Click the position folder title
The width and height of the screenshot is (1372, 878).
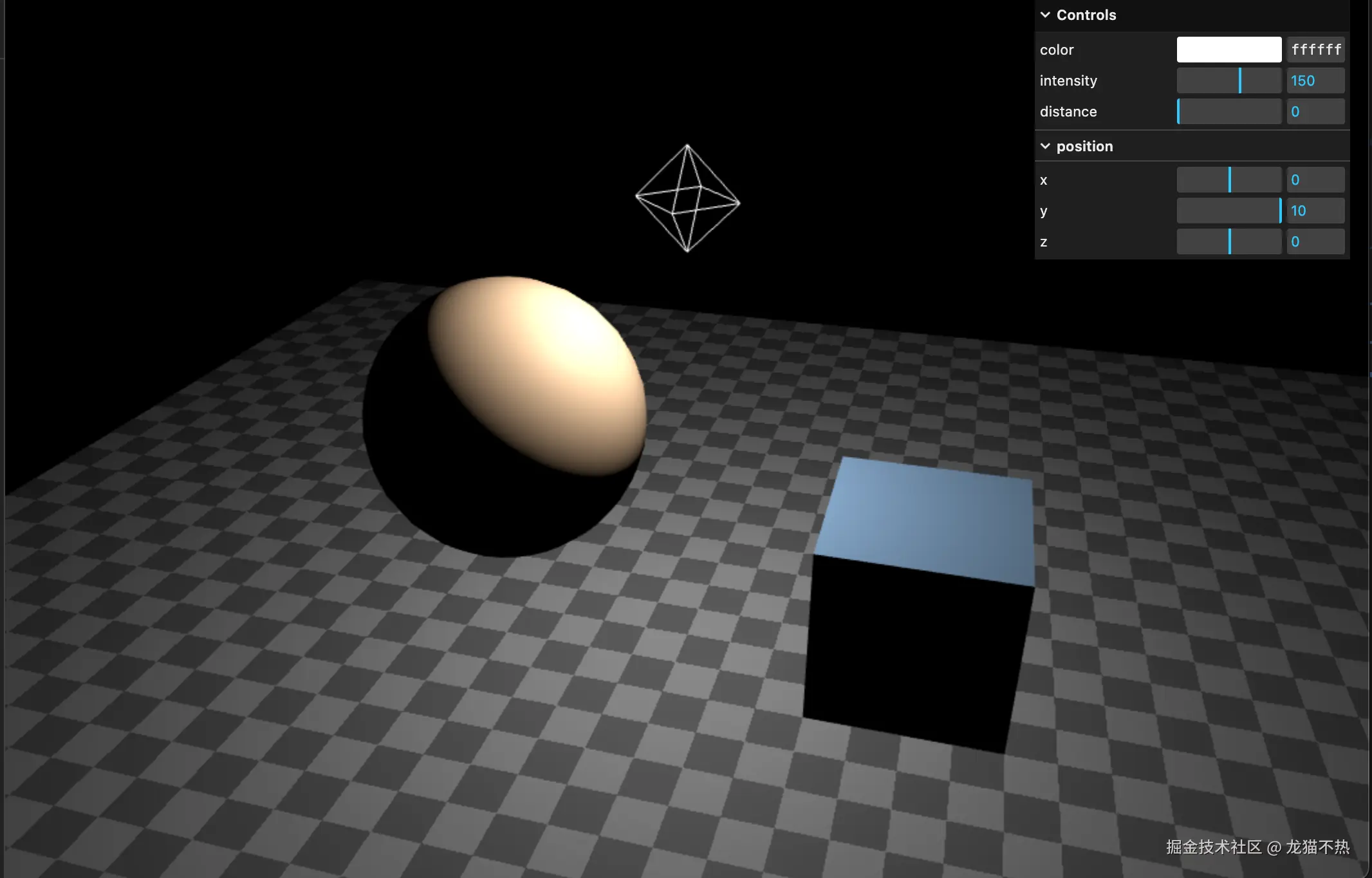pyautogui.click(x=1084, y=146)
